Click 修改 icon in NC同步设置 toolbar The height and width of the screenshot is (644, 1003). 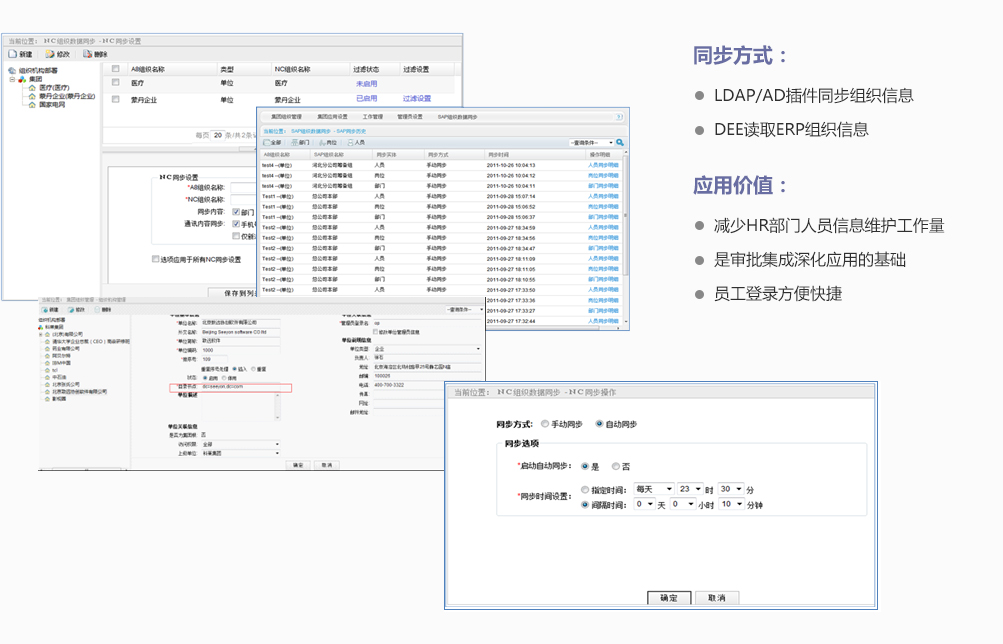point(50,54)
